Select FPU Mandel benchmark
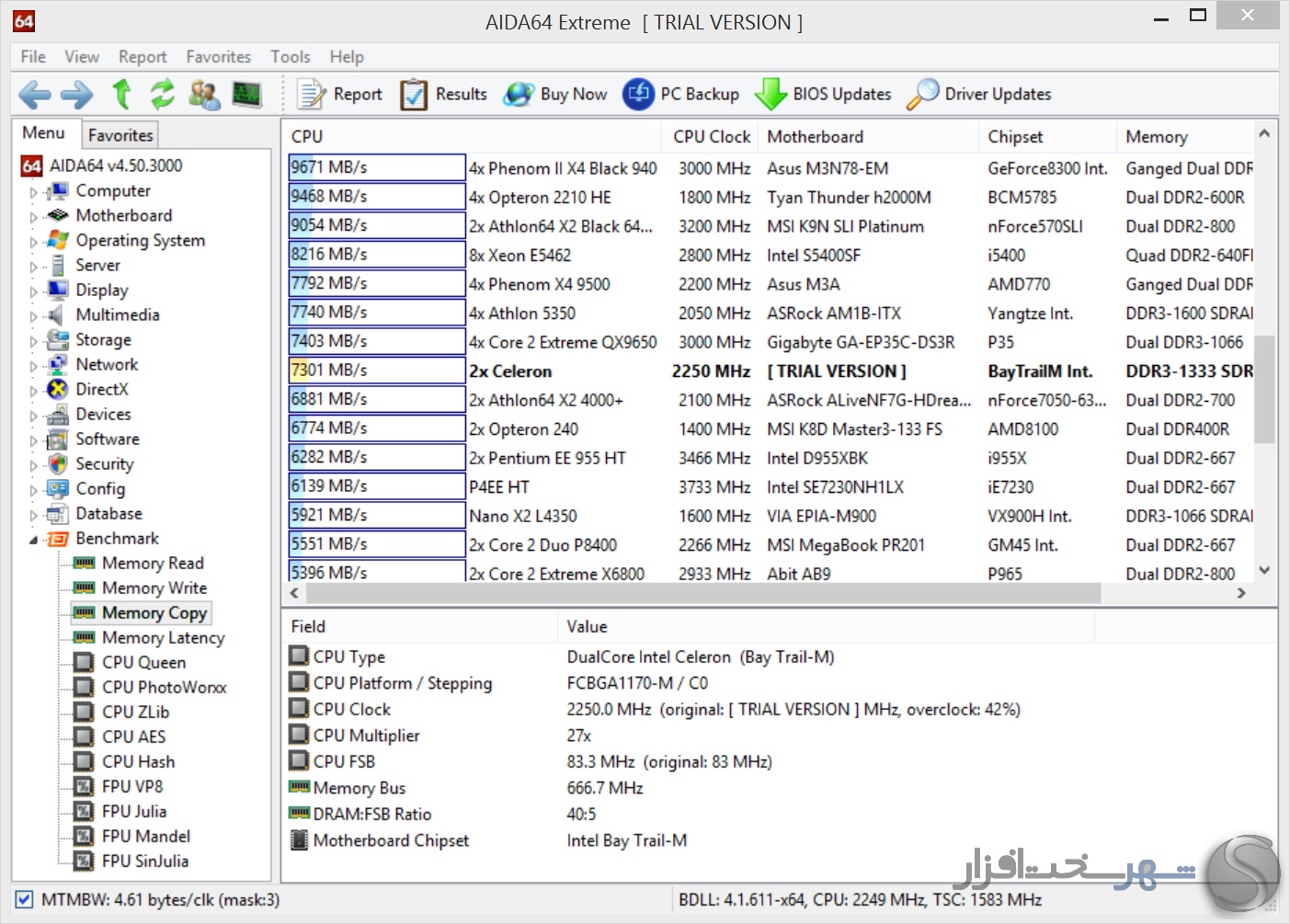The width and height of the screenshot is (1290, 924). click(x=146, y=836)
